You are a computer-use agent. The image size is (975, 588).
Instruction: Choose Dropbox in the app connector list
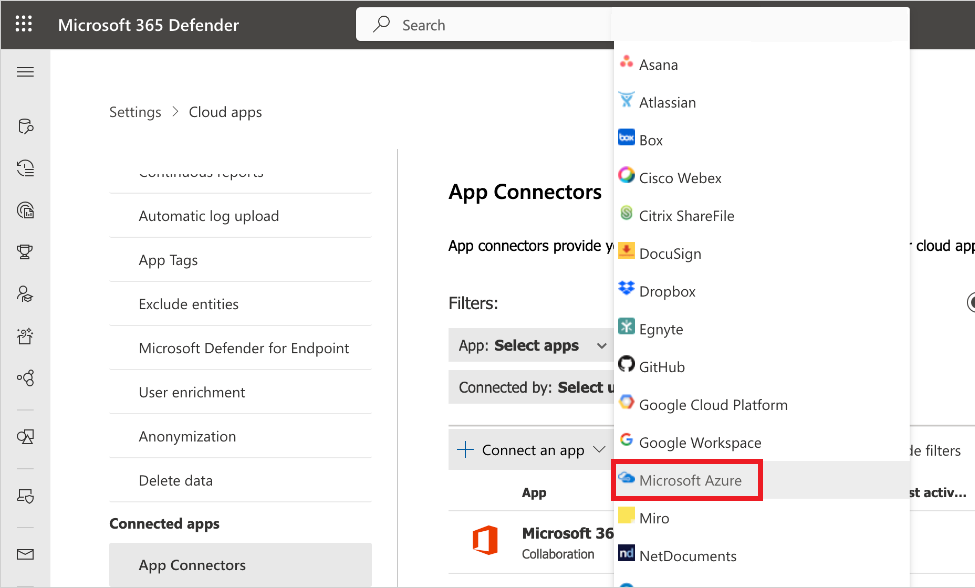[666, 291]
